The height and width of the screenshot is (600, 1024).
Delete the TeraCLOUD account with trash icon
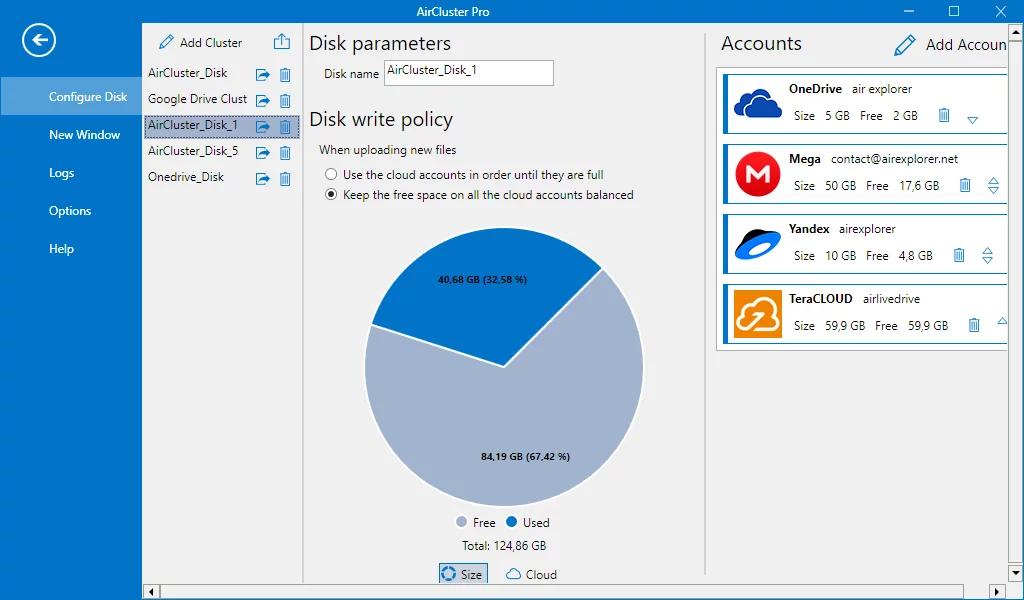tap(974, 325)
